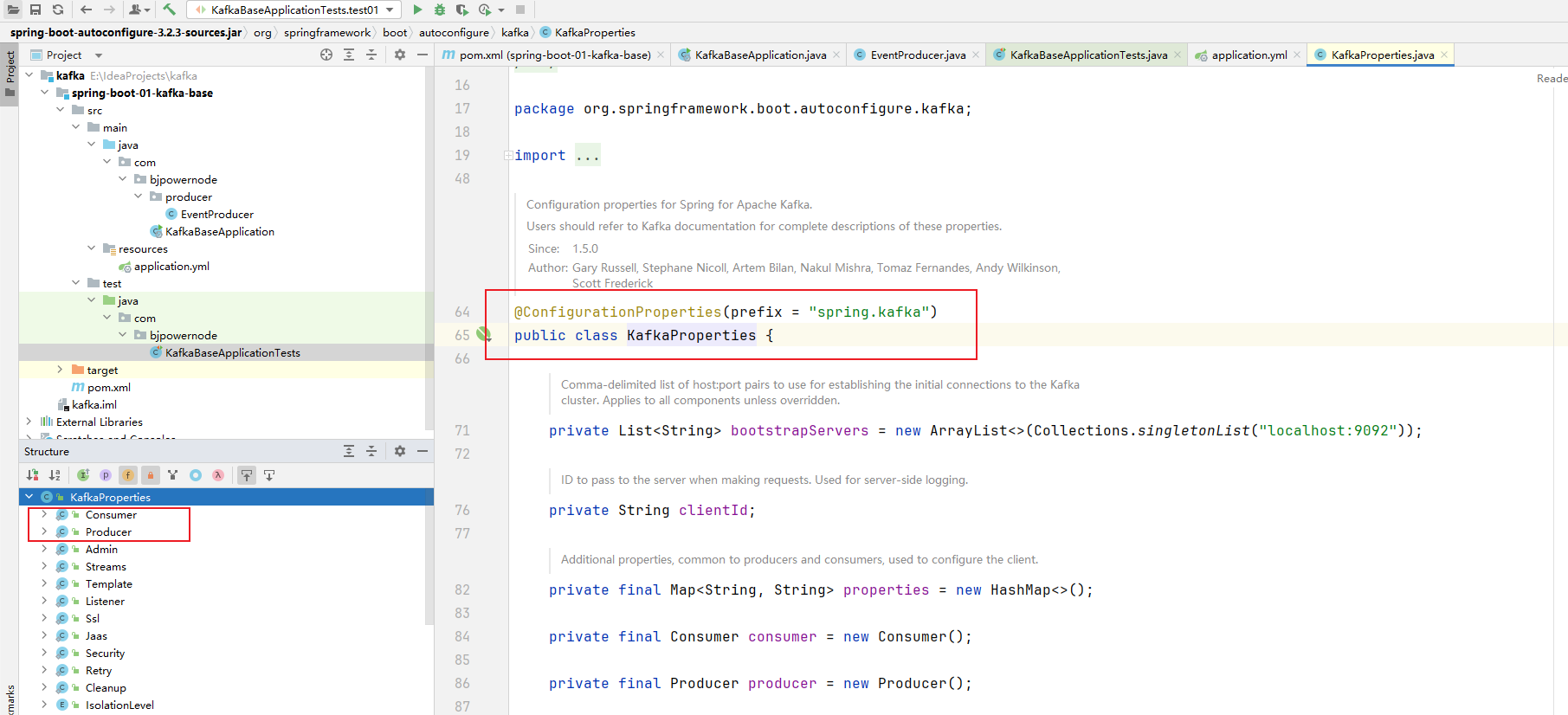Run with coverage using the shield icon
The width and height of the screenshot is (1568, 715).
462,10
